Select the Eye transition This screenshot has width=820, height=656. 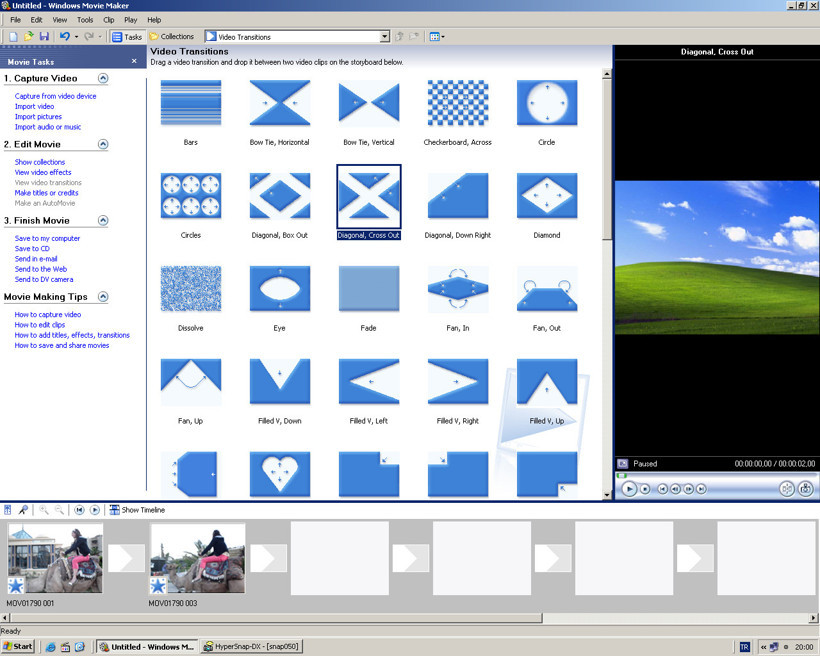point(280,289)
